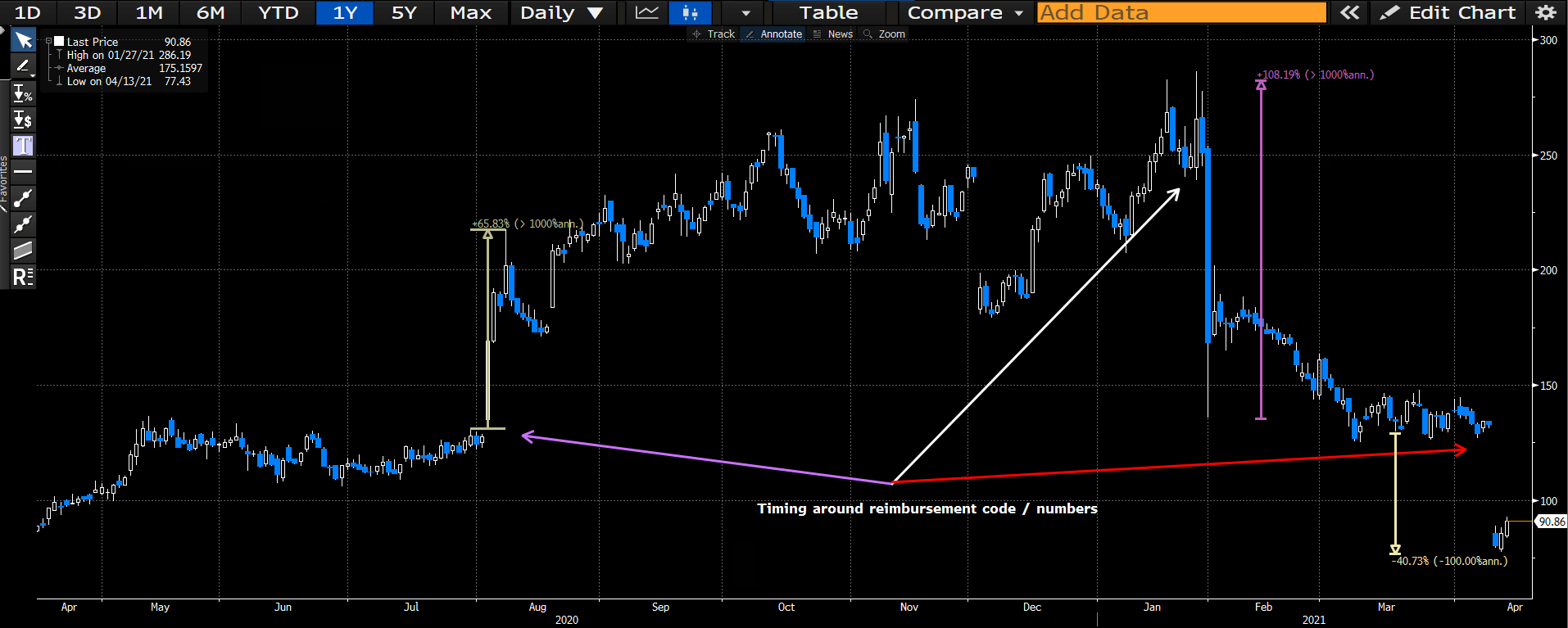This screenshot has width=1568, height=628.
Task: Enable Track mode
Action: [714, 34]
